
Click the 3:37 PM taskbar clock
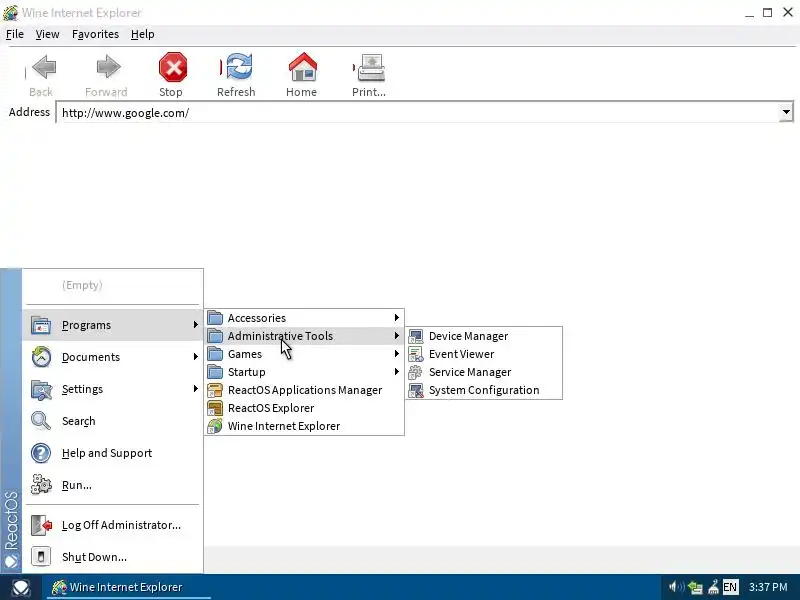tap(768, 587)
